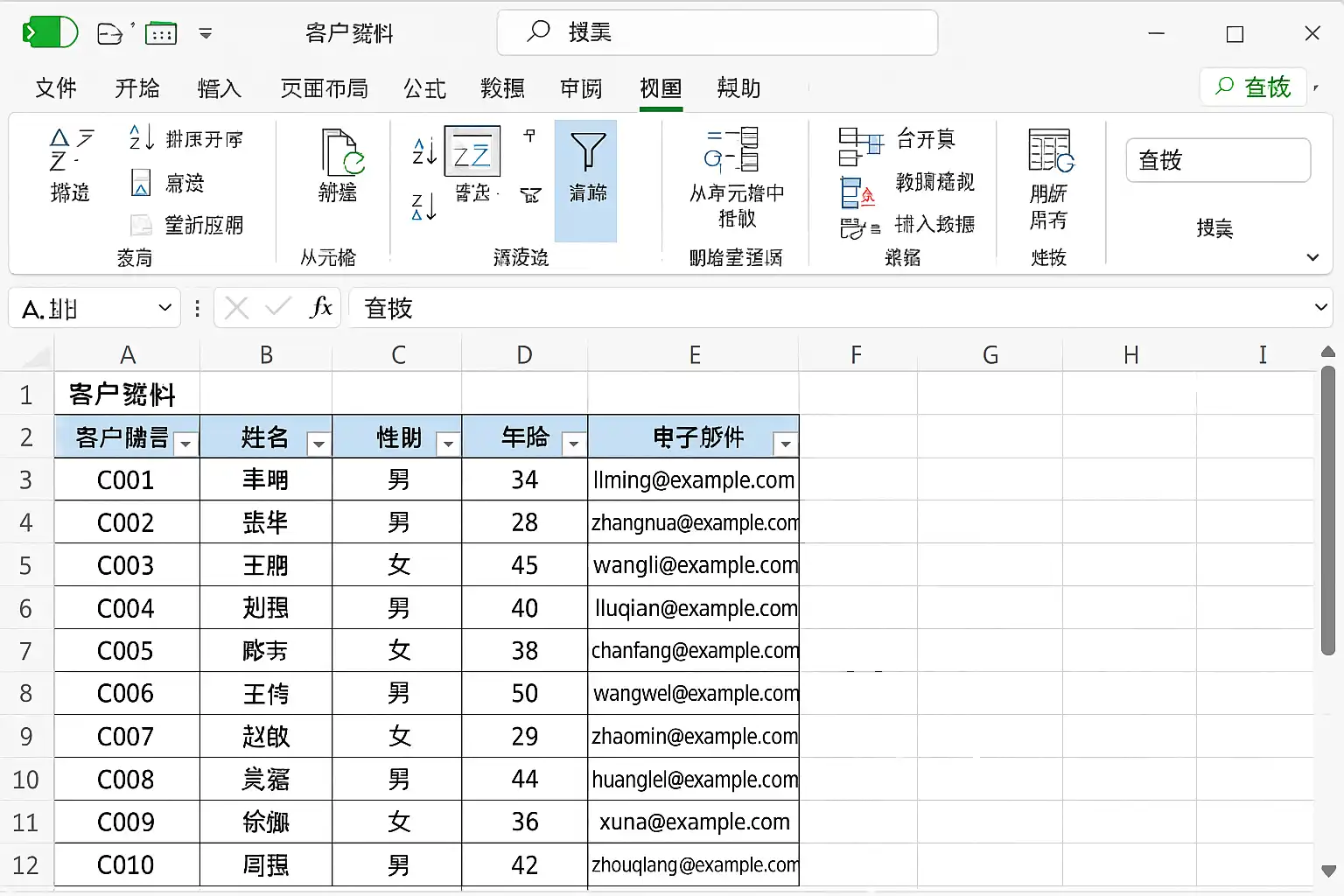Click the table with refresh icon in ribbon
This screenshot has width=1344, height=896.
(x=1048, y=152)
